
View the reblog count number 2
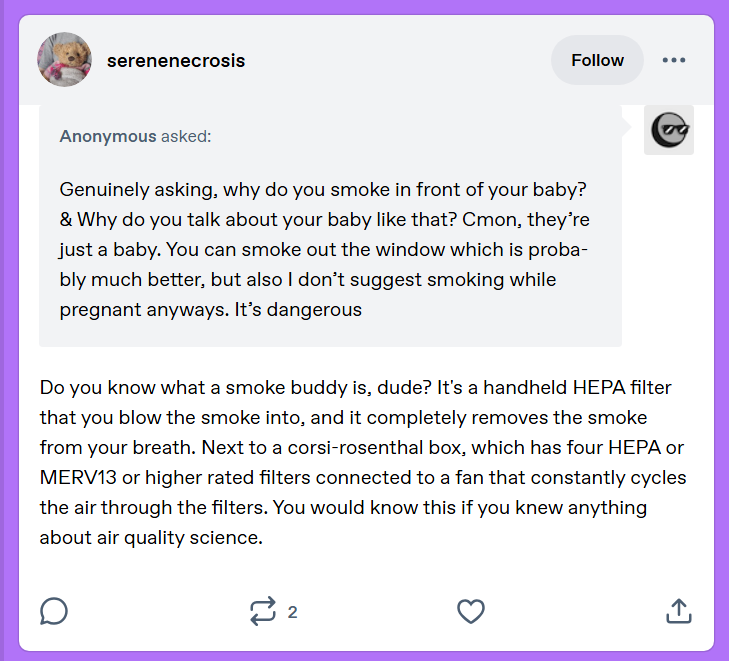292,612
